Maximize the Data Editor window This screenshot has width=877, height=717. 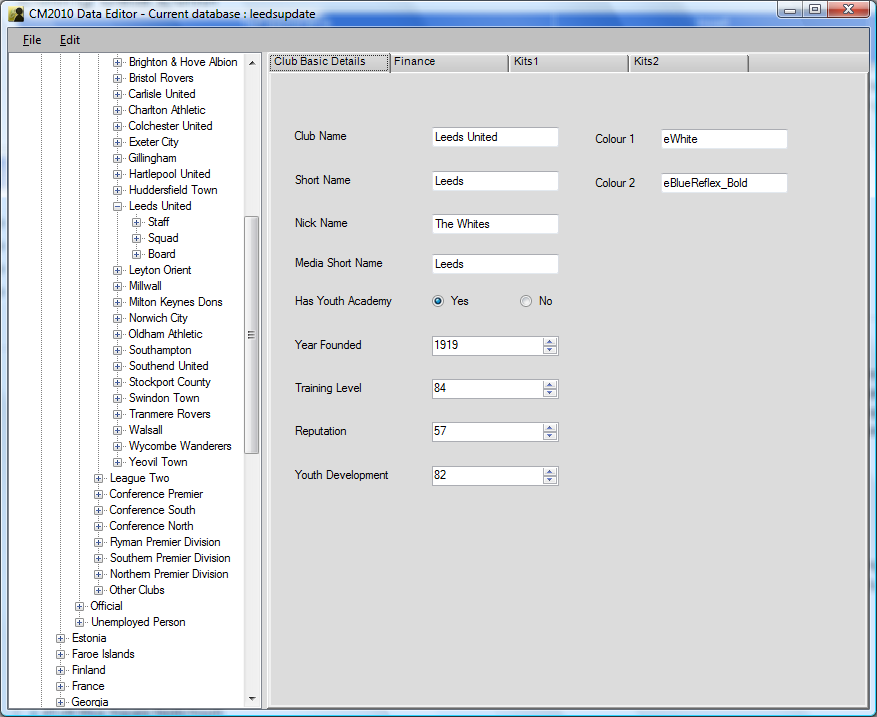coord(815,9)
